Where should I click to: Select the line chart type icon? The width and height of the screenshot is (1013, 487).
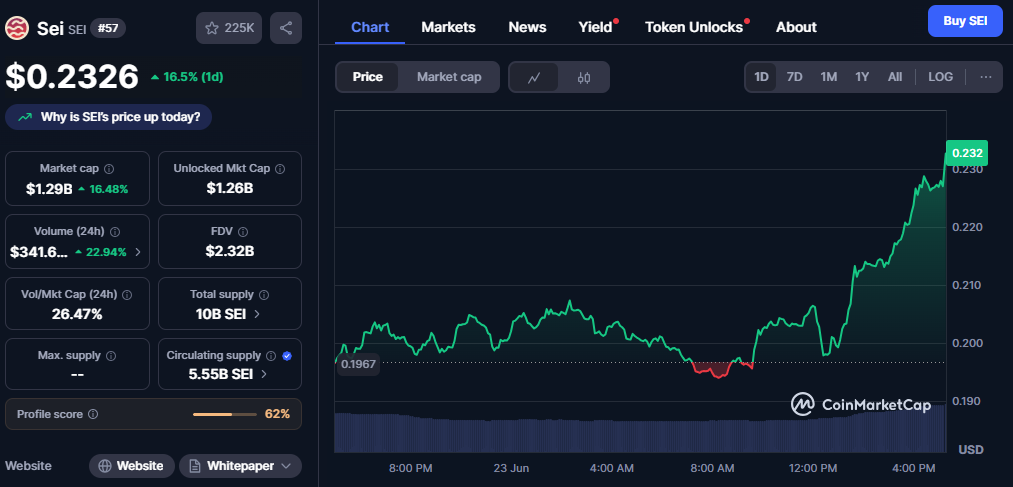pyautogui.click(x=534, y=78)
